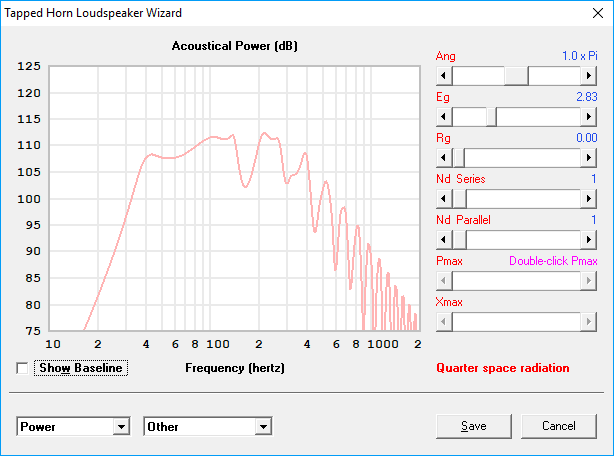The image size is (614, 456).
Task: Click the Pmax slider left arrow
Action: pyautogui.click(x=444, y=281)
